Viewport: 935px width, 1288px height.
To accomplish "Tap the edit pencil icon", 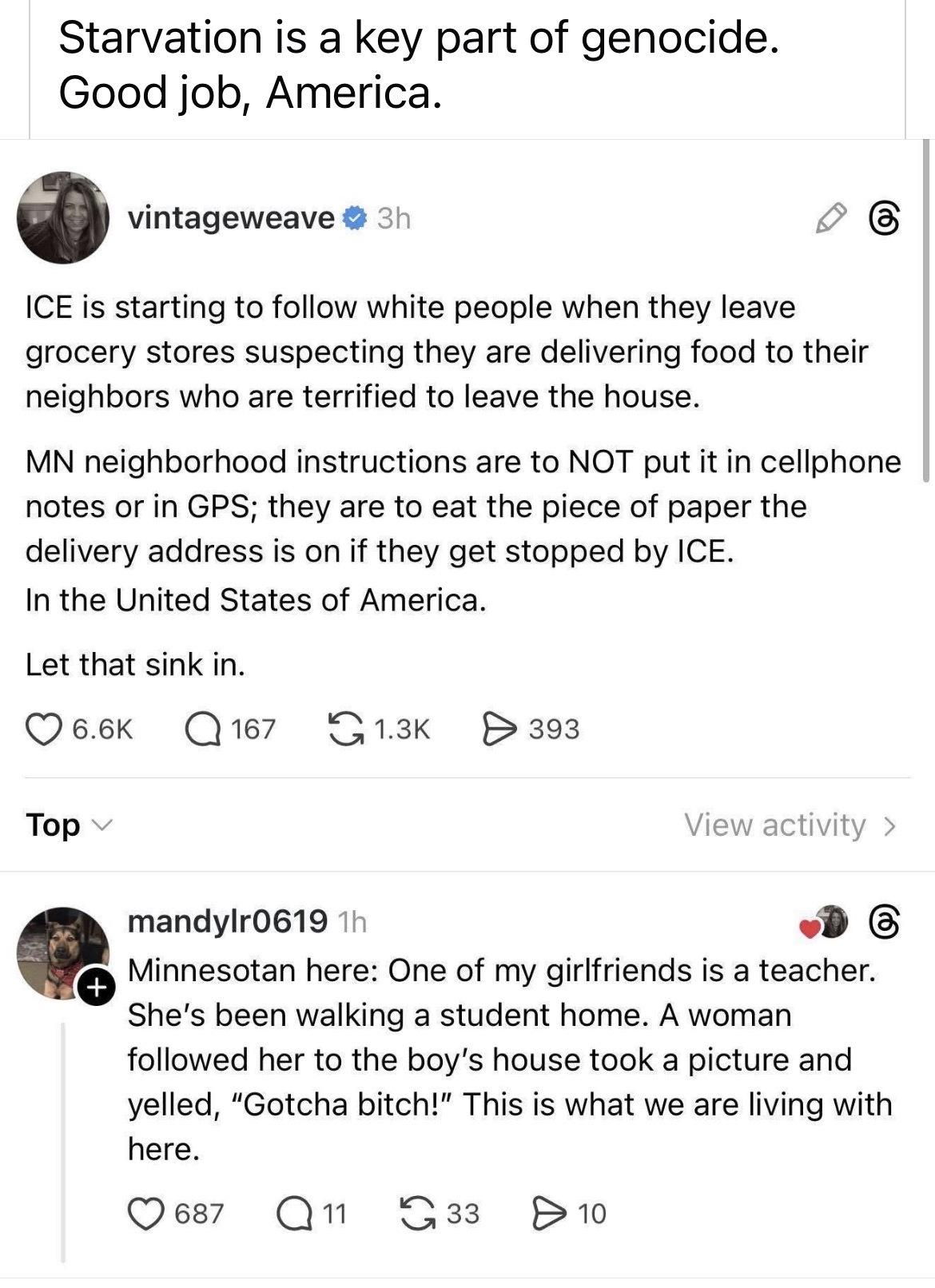I will click(x=830, y=217).
